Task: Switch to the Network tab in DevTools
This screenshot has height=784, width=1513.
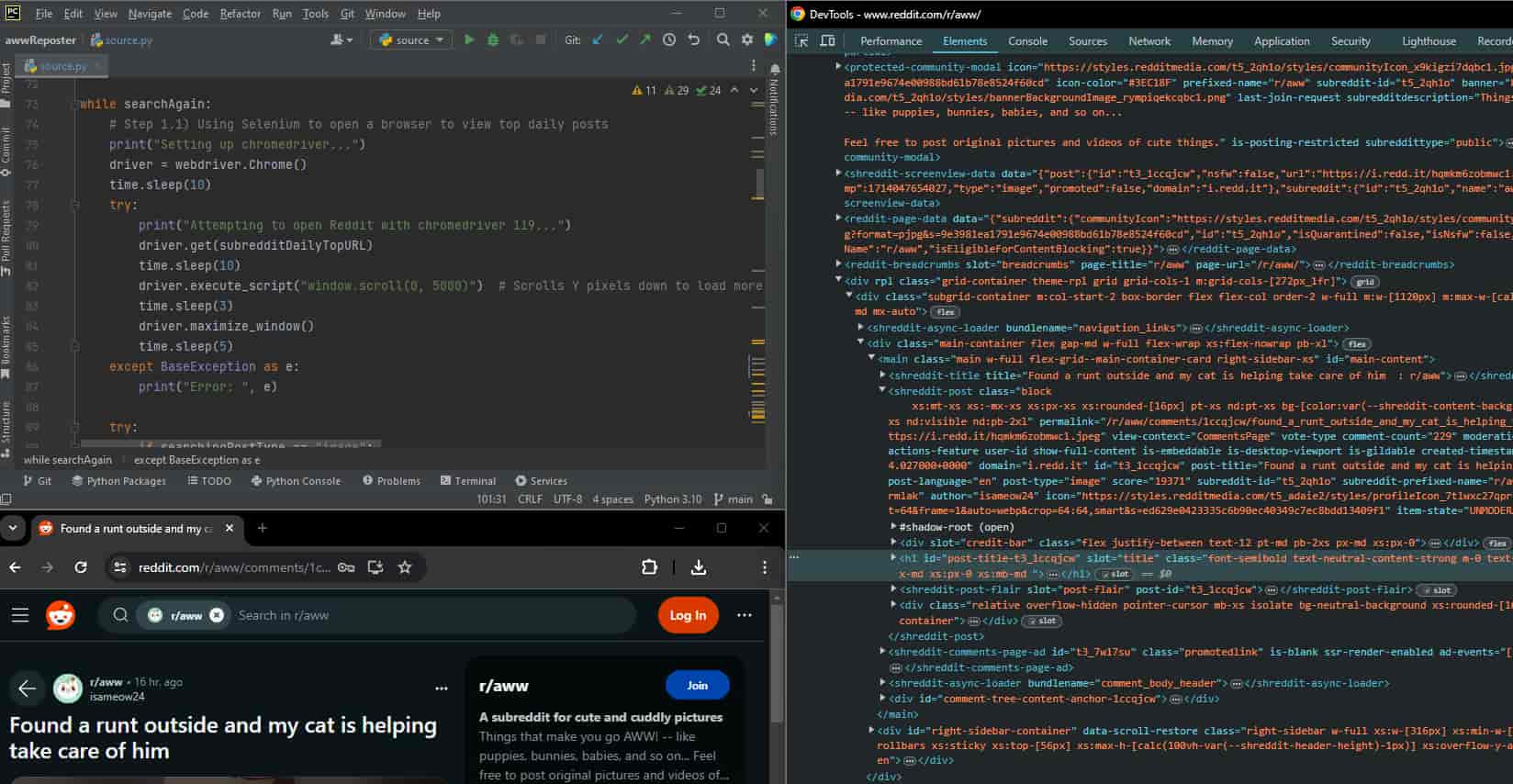Action: (1149, 41)
